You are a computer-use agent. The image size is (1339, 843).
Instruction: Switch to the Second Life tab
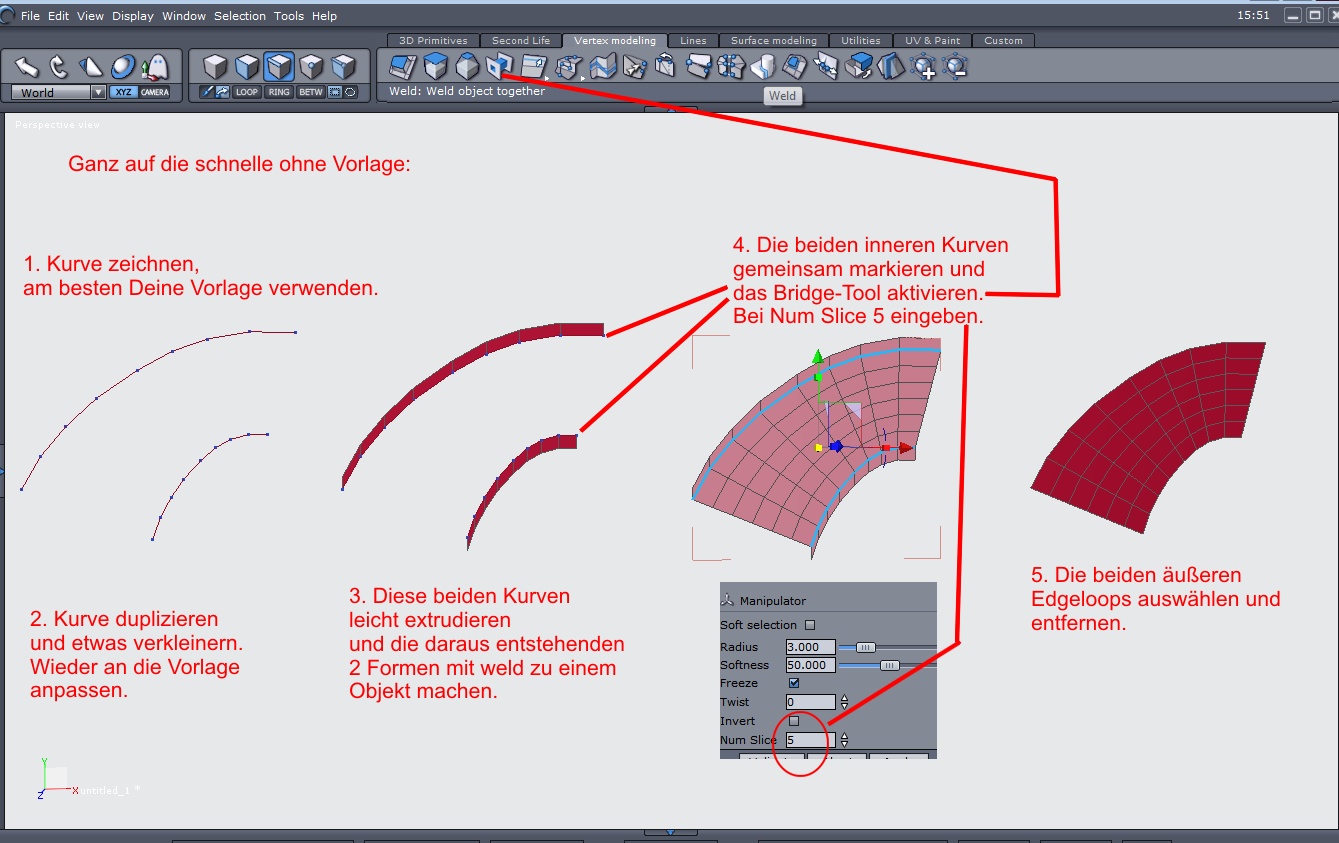click(x=521, y=41)
